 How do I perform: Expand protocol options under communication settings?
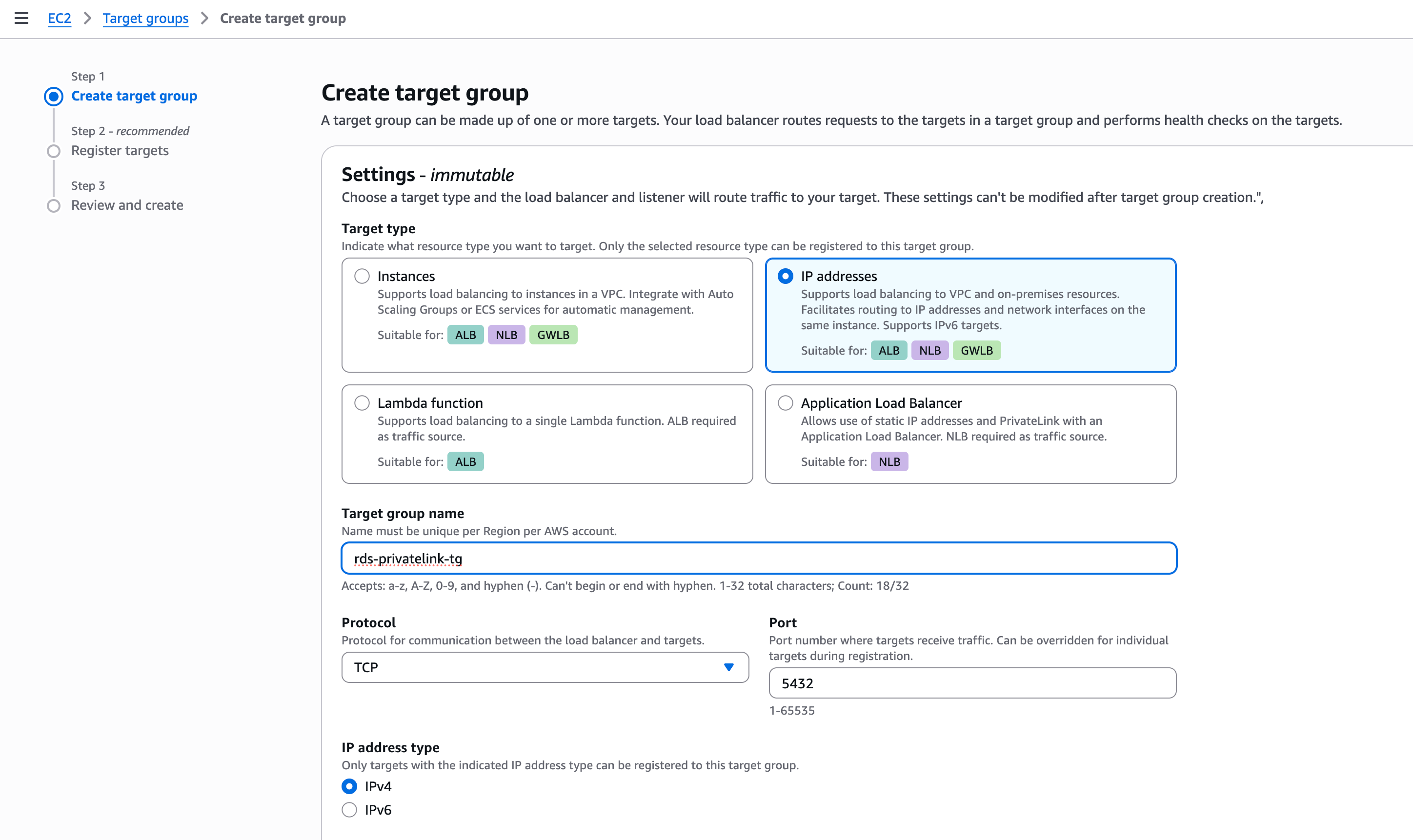545,667
